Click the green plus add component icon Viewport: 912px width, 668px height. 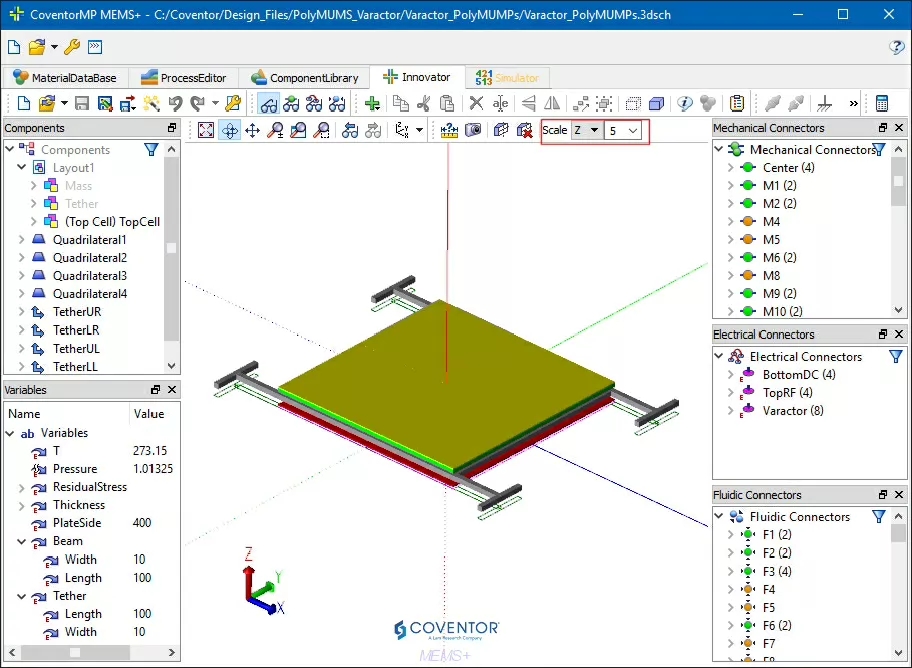pos(372,104)
